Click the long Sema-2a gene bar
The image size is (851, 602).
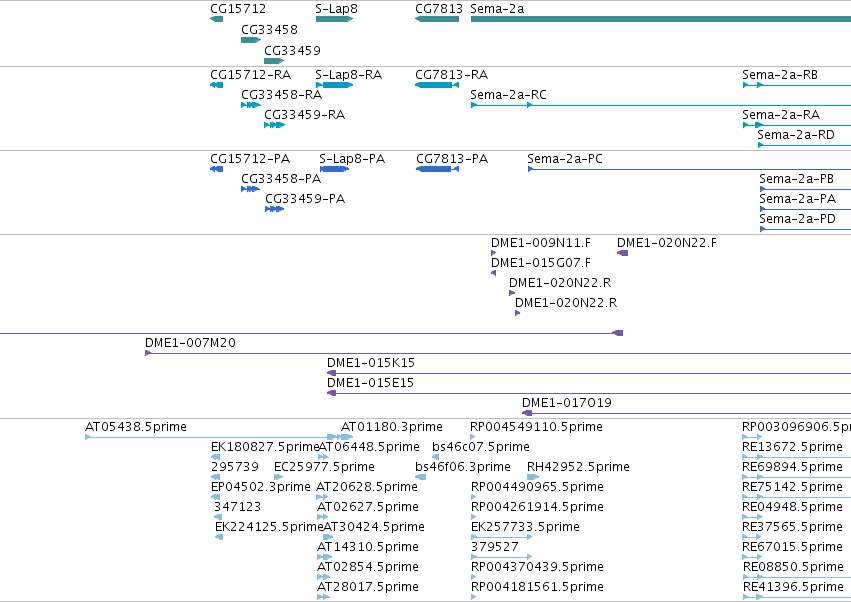661,19
